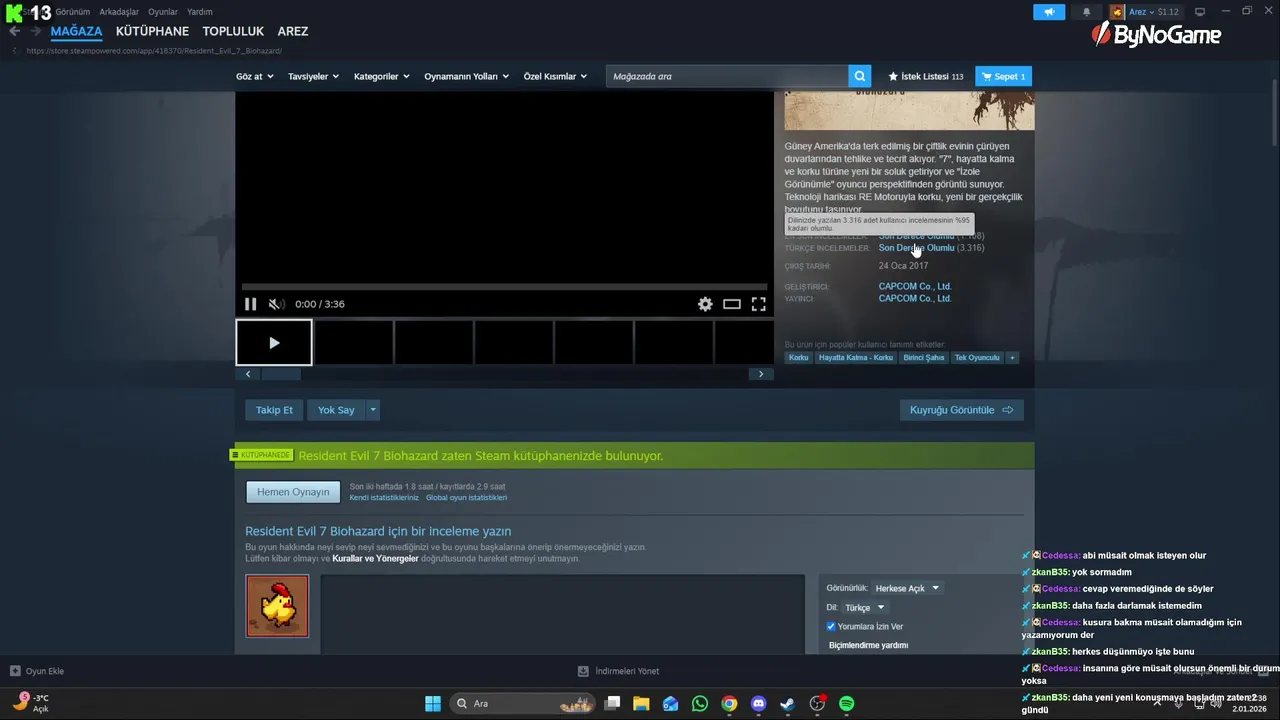Expand the Kategoriler dropdown

(381, 76)
